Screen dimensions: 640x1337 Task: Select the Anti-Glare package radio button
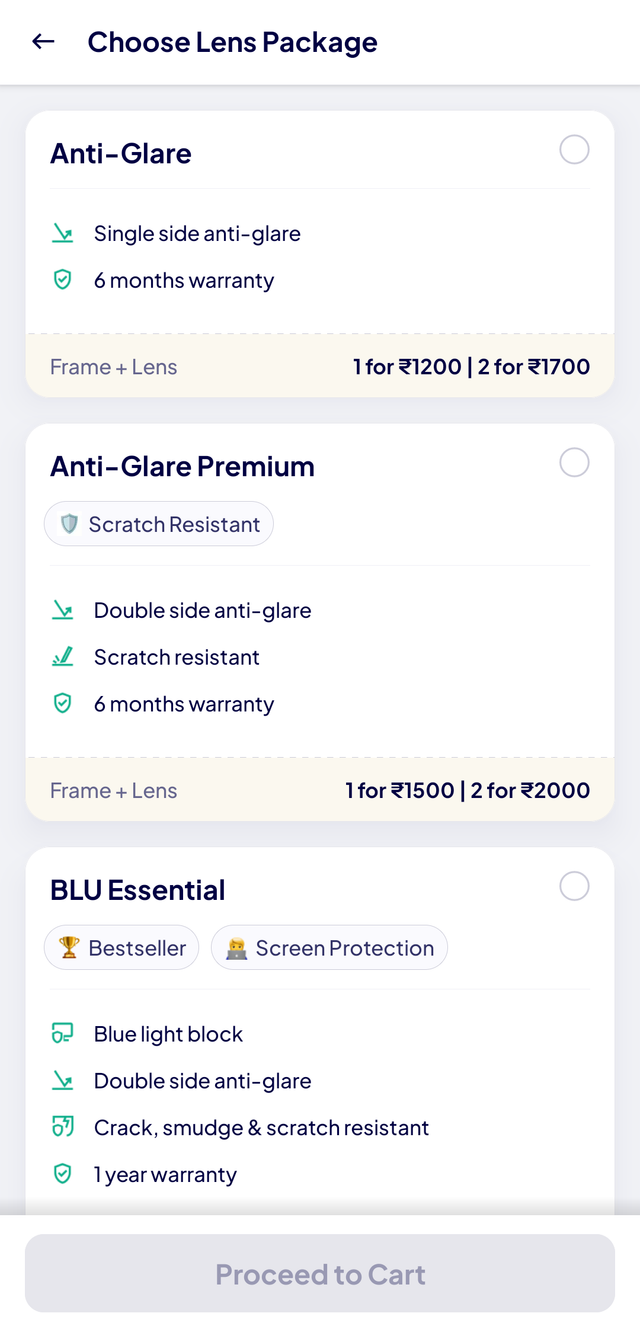(x=574, y=151)
